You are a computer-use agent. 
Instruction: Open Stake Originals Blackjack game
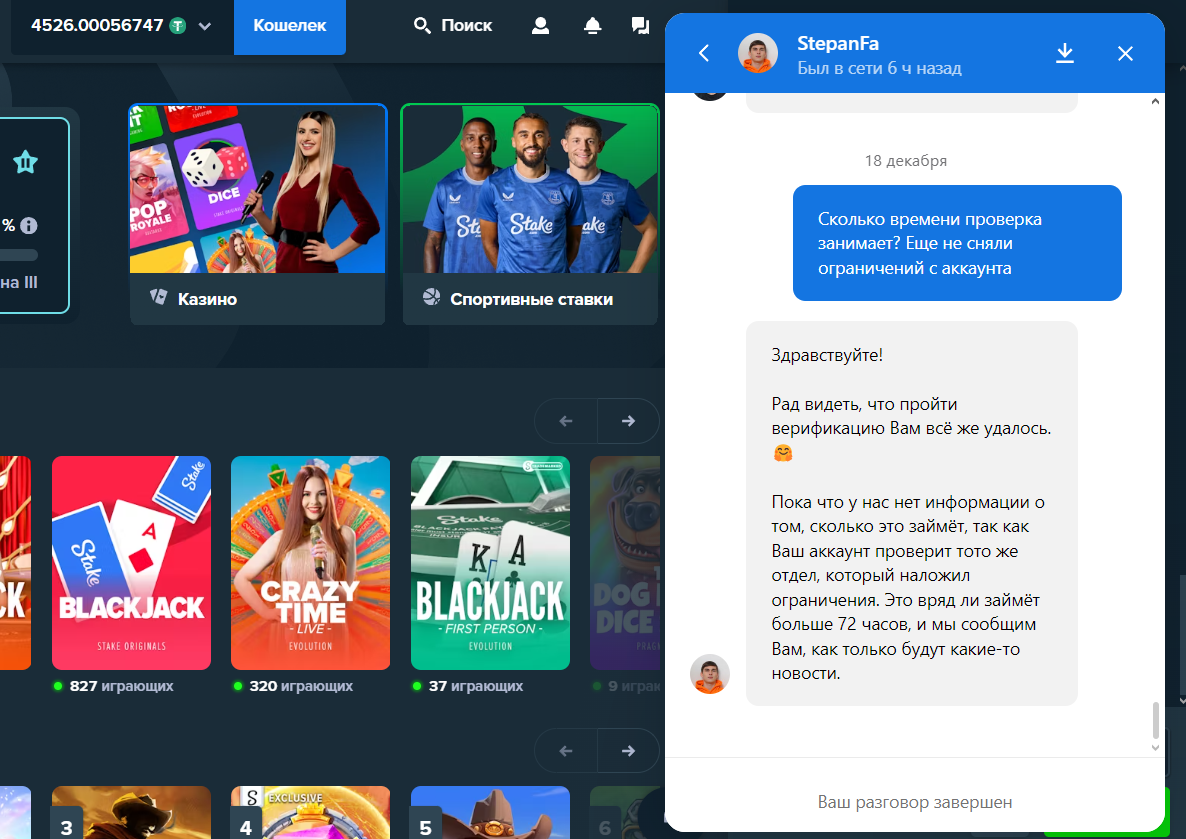[x=131, y=563]
